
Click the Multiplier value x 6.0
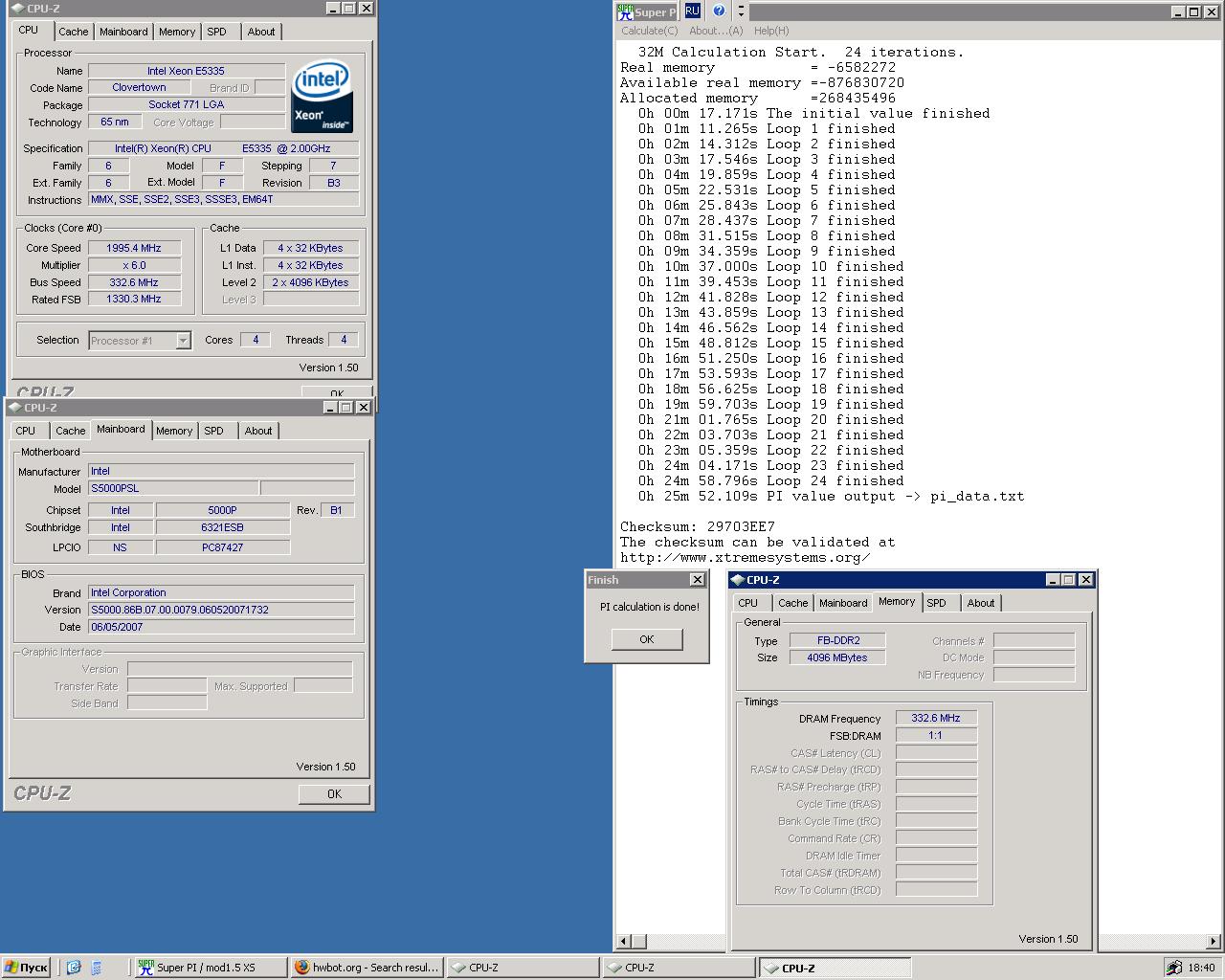tap(134, 265)
